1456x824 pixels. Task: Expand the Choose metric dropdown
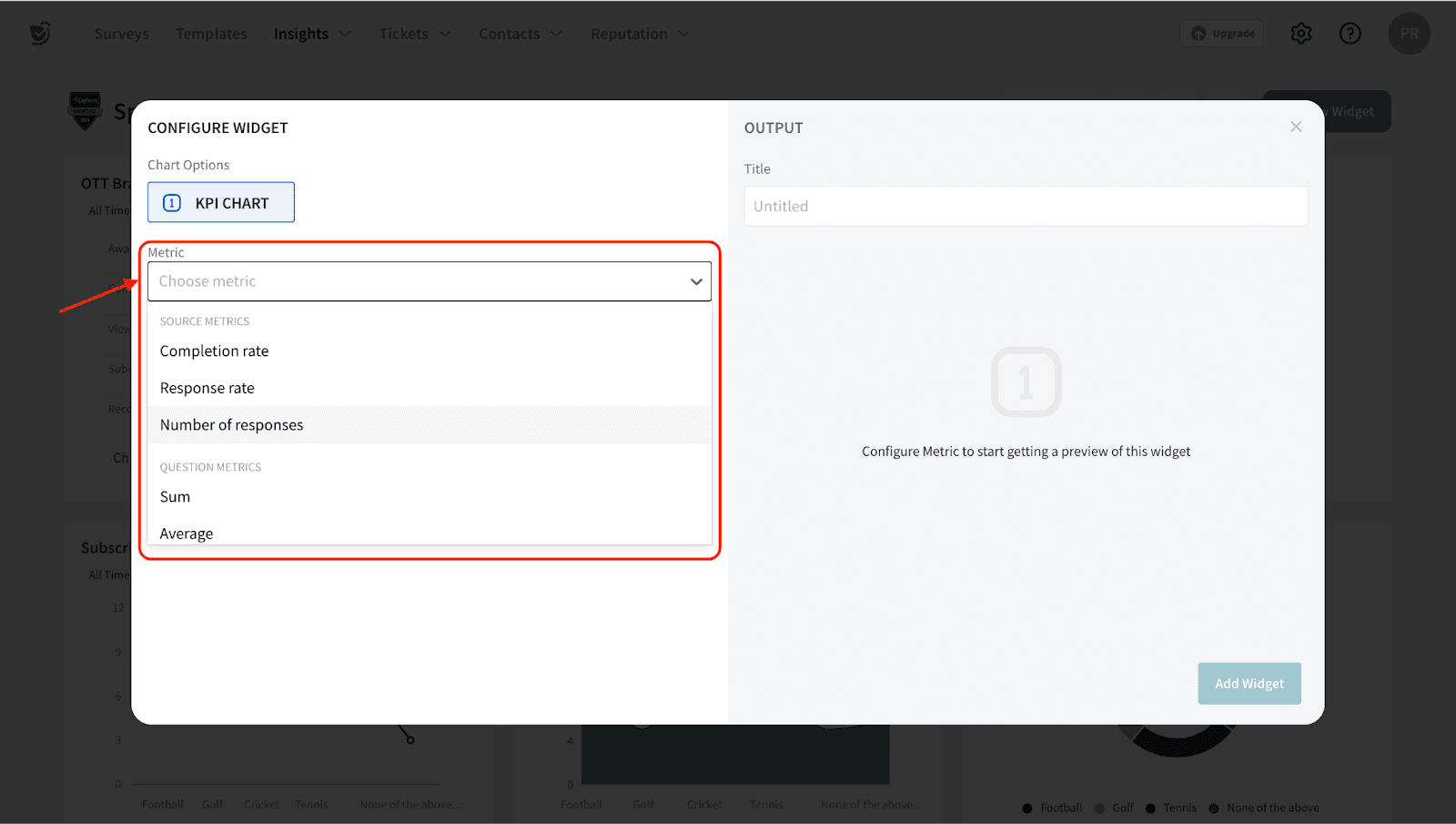[429, 281]
